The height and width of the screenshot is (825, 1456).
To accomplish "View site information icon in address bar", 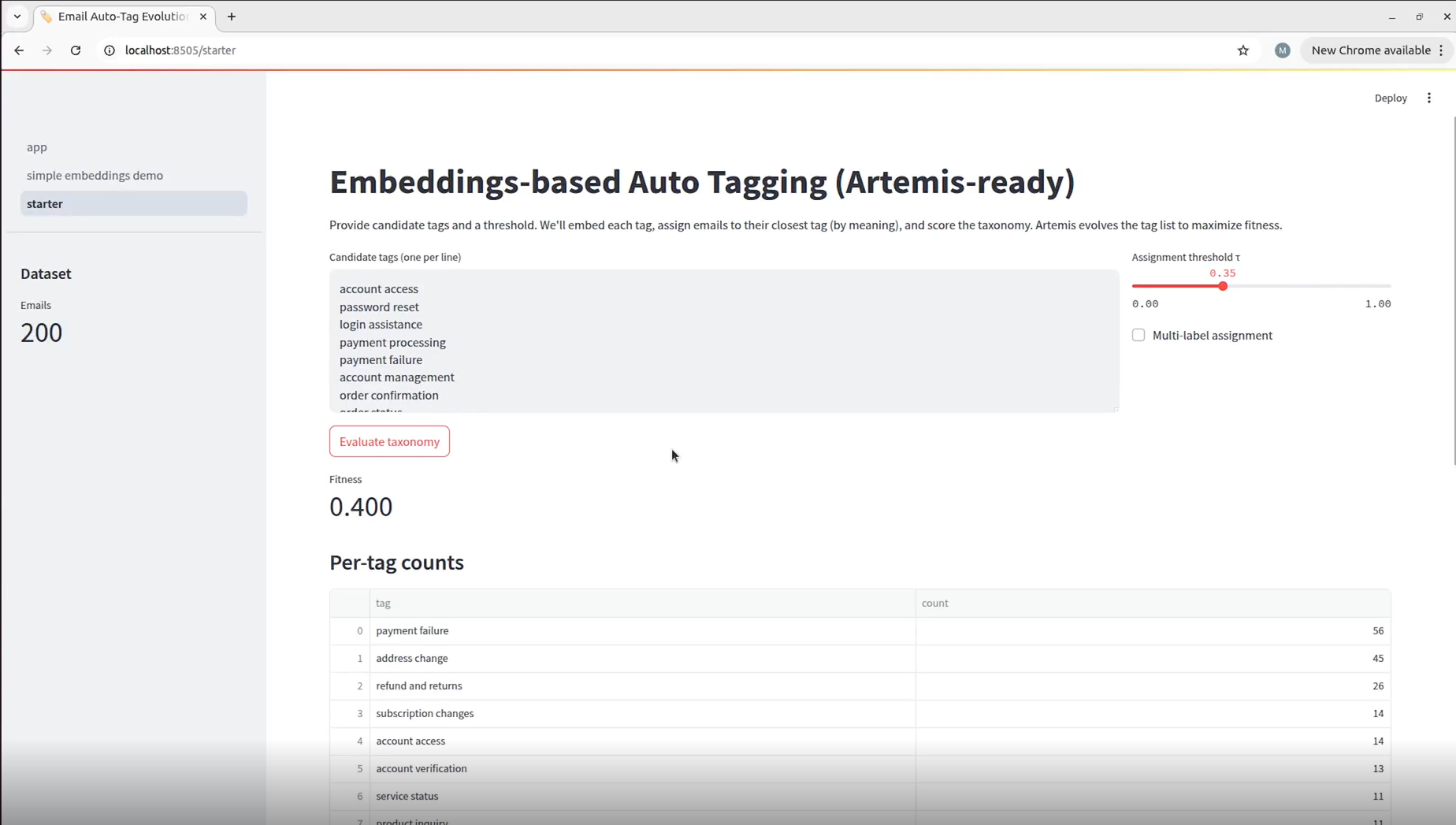I will [110, 50].
